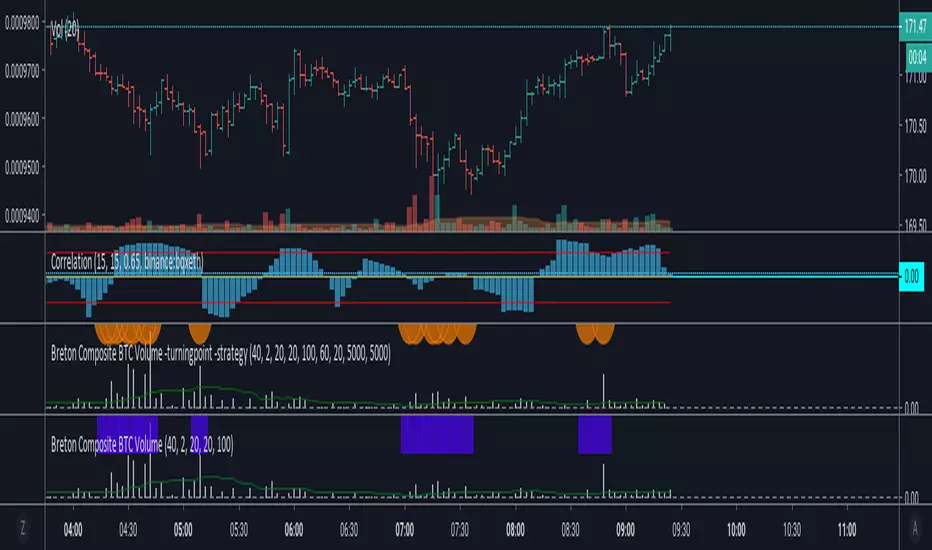Click the 07:00 time axis label
Image resolution: width=932 pixels, height=550 pixels.
tap(405, 530)
